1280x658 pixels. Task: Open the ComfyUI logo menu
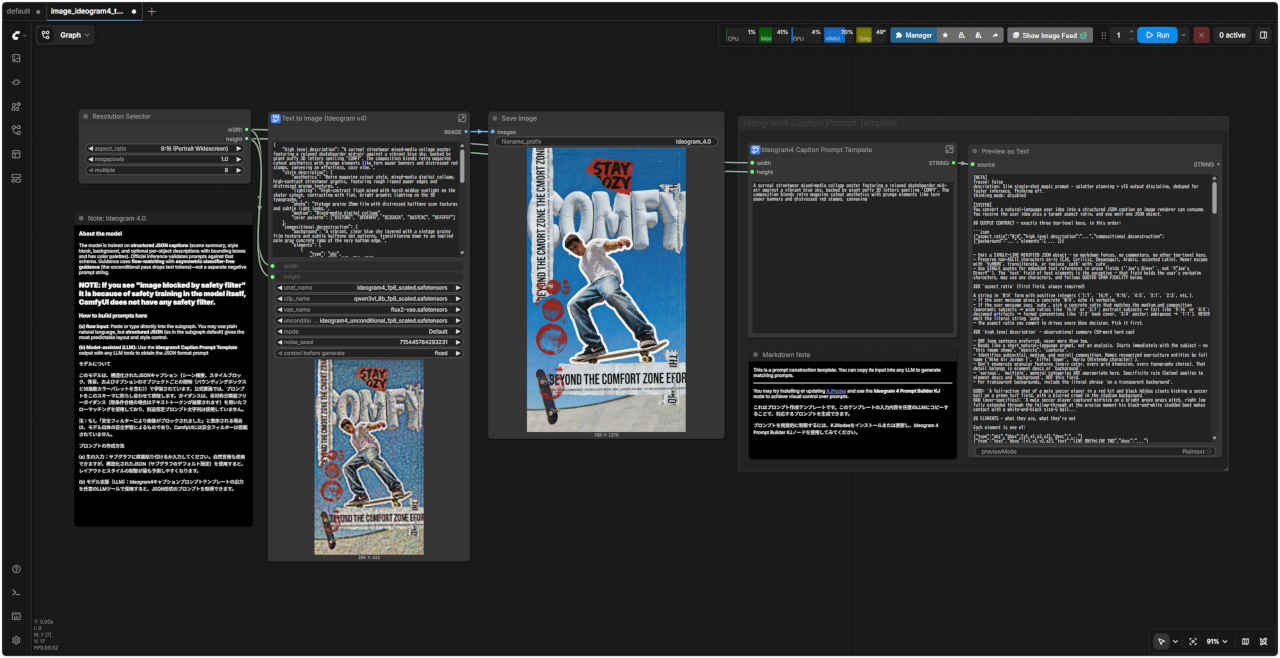click(16, 34)
